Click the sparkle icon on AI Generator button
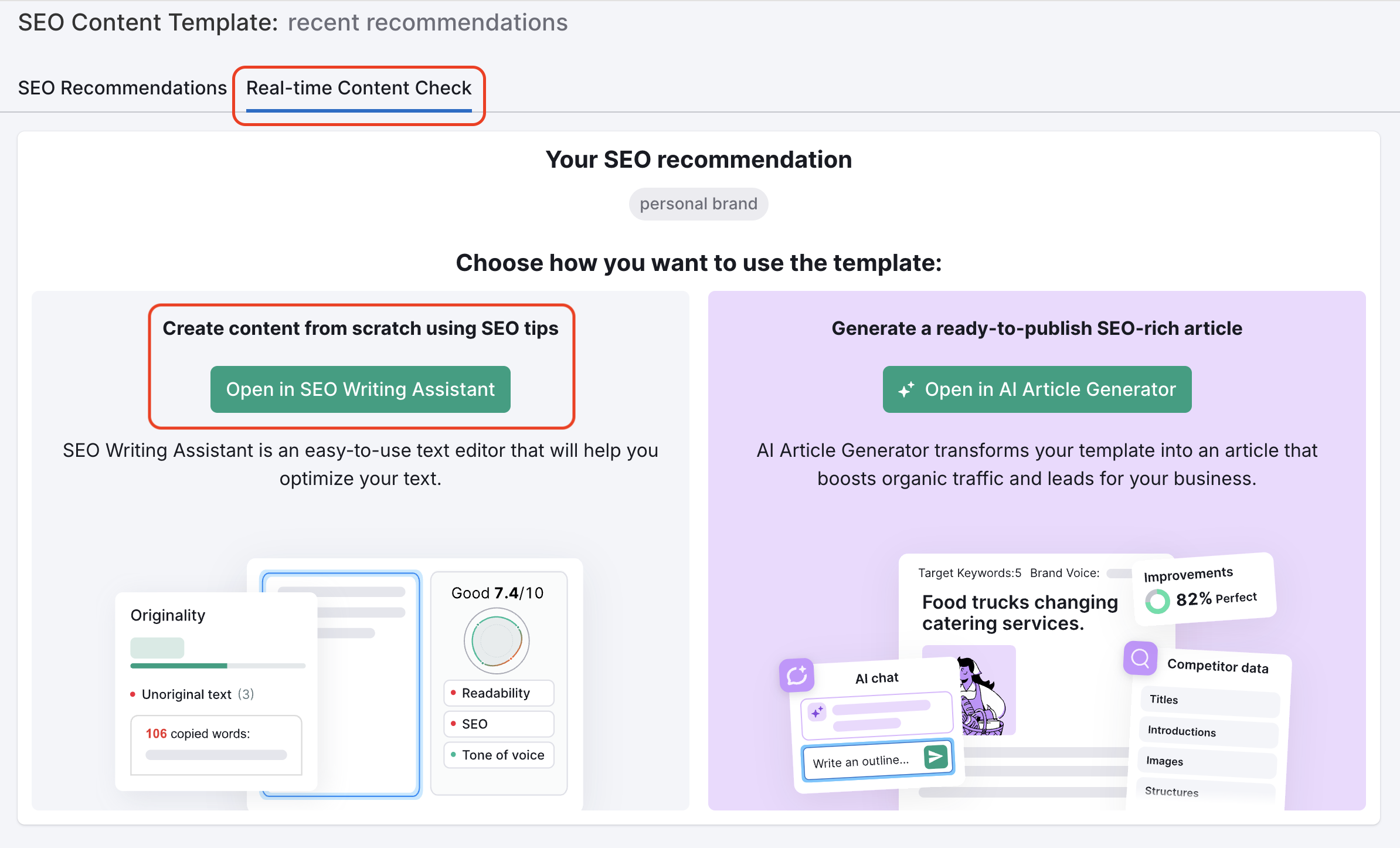 pos(906,389)
